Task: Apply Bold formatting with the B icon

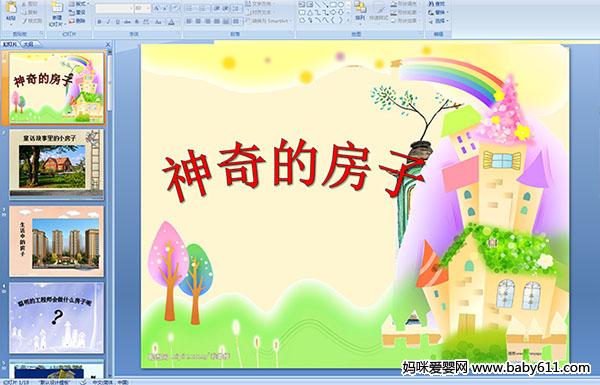Action: (99, 22)
